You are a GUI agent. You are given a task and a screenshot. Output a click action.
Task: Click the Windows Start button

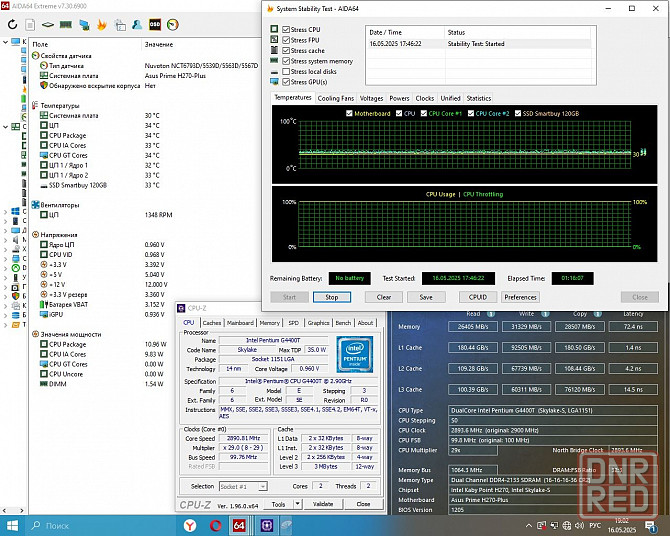click(12, 525)
